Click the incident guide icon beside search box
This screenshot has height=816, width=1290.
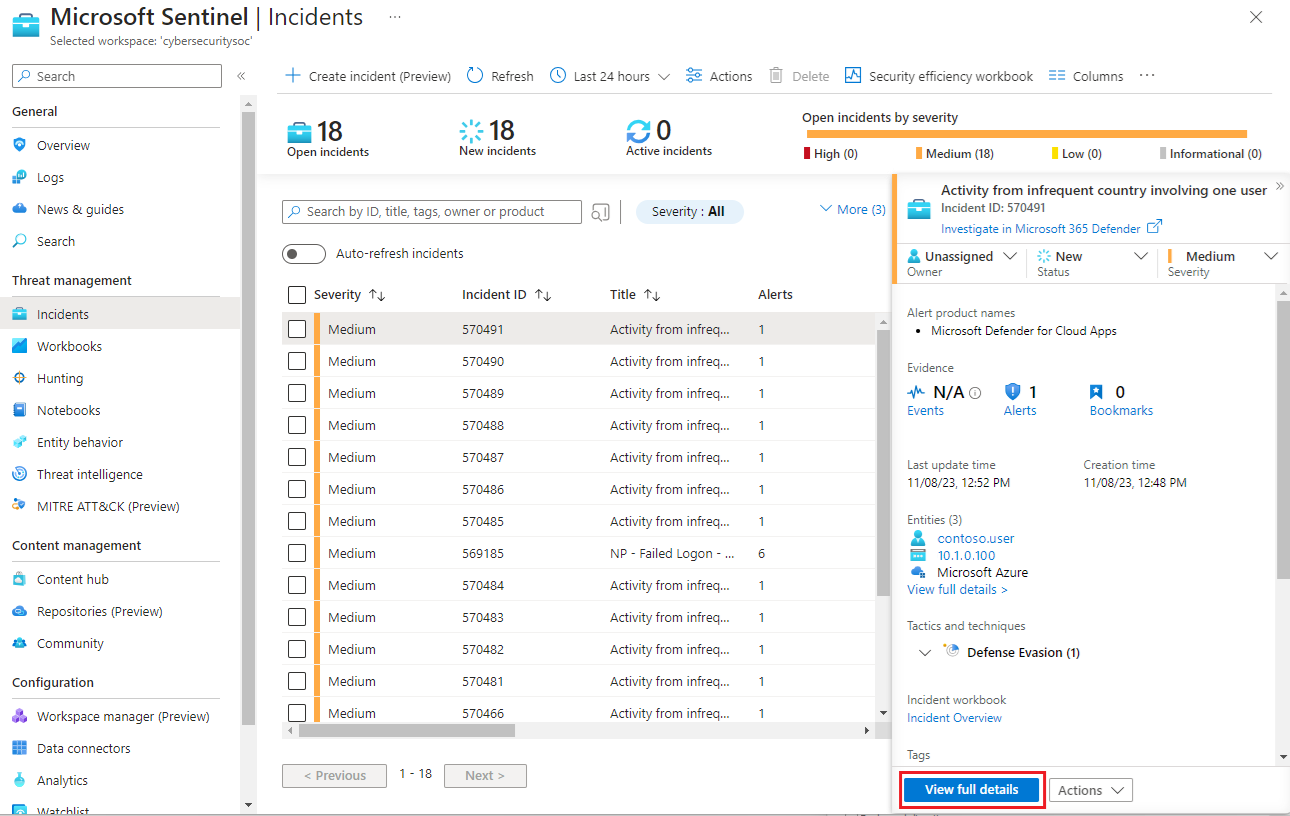[x=600, y=212]
